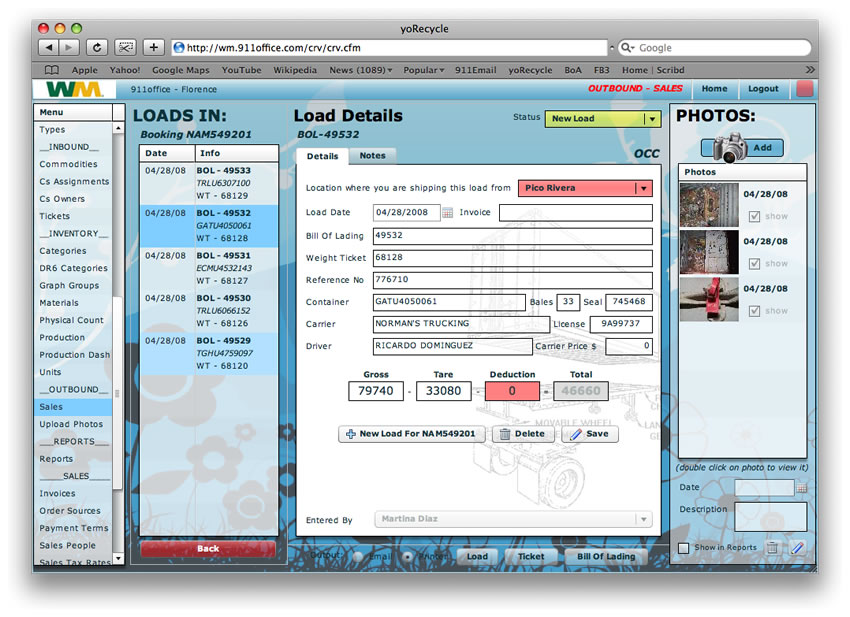Reload the page with the refresh icon
850x617 pixels.
(97, 48)
